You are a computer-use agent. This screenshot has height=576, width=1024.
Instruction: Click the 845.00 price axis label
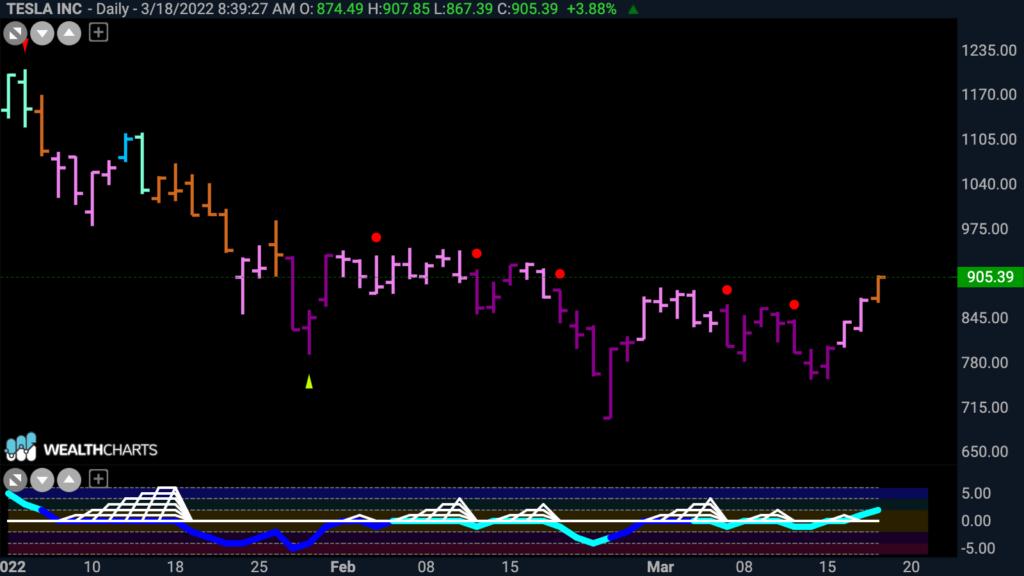[985, 318]
